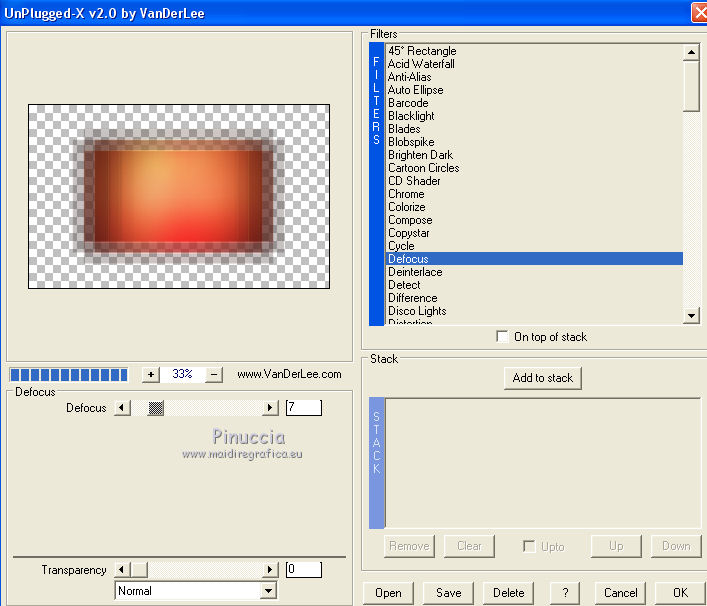The image size is (707, 606).
Task: Click the empty stack list box
Action: point(543,463)
